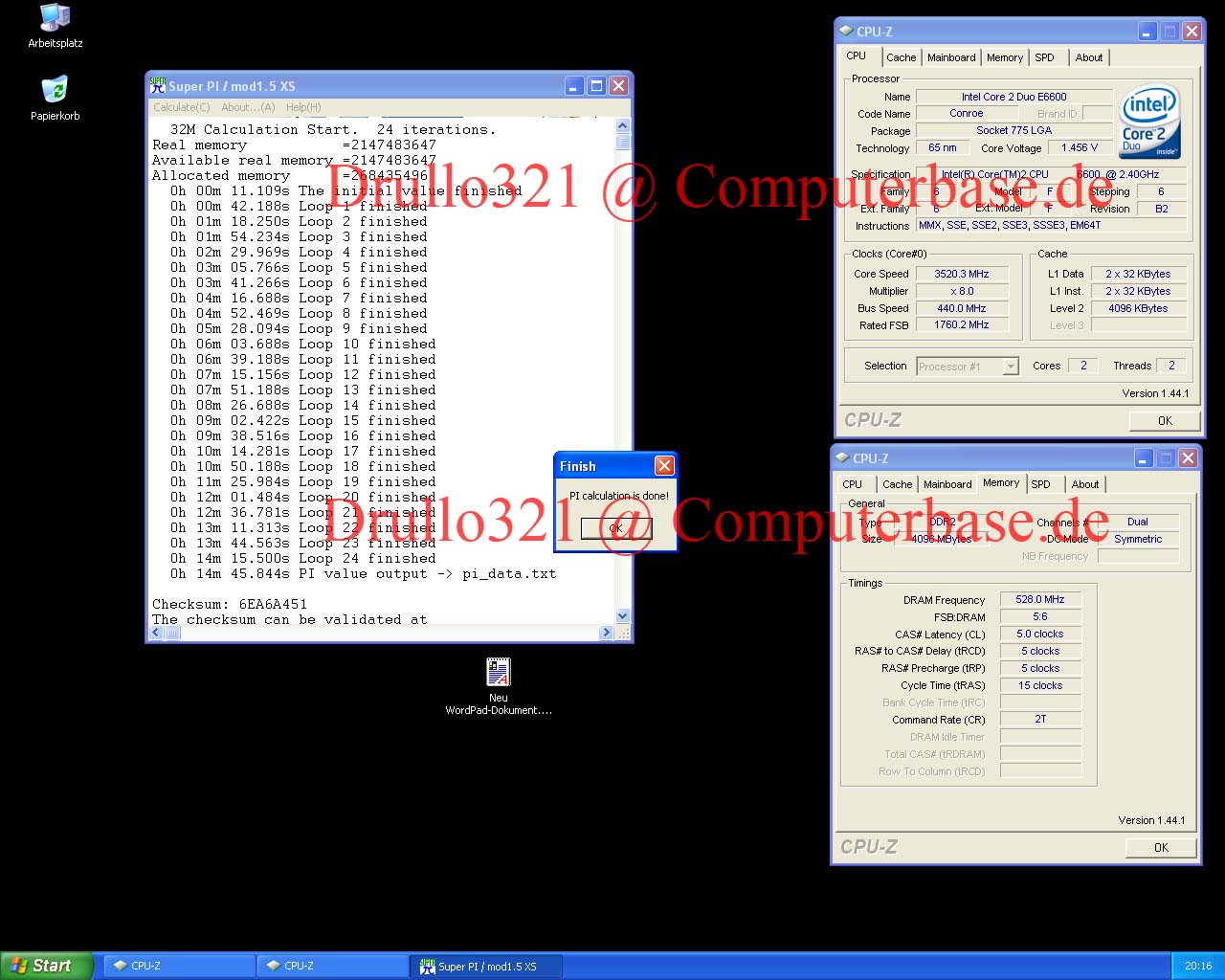This screenshot has height=980, width=1225.
Task: Maximize the Super PI window
Action: coord(596,86)
